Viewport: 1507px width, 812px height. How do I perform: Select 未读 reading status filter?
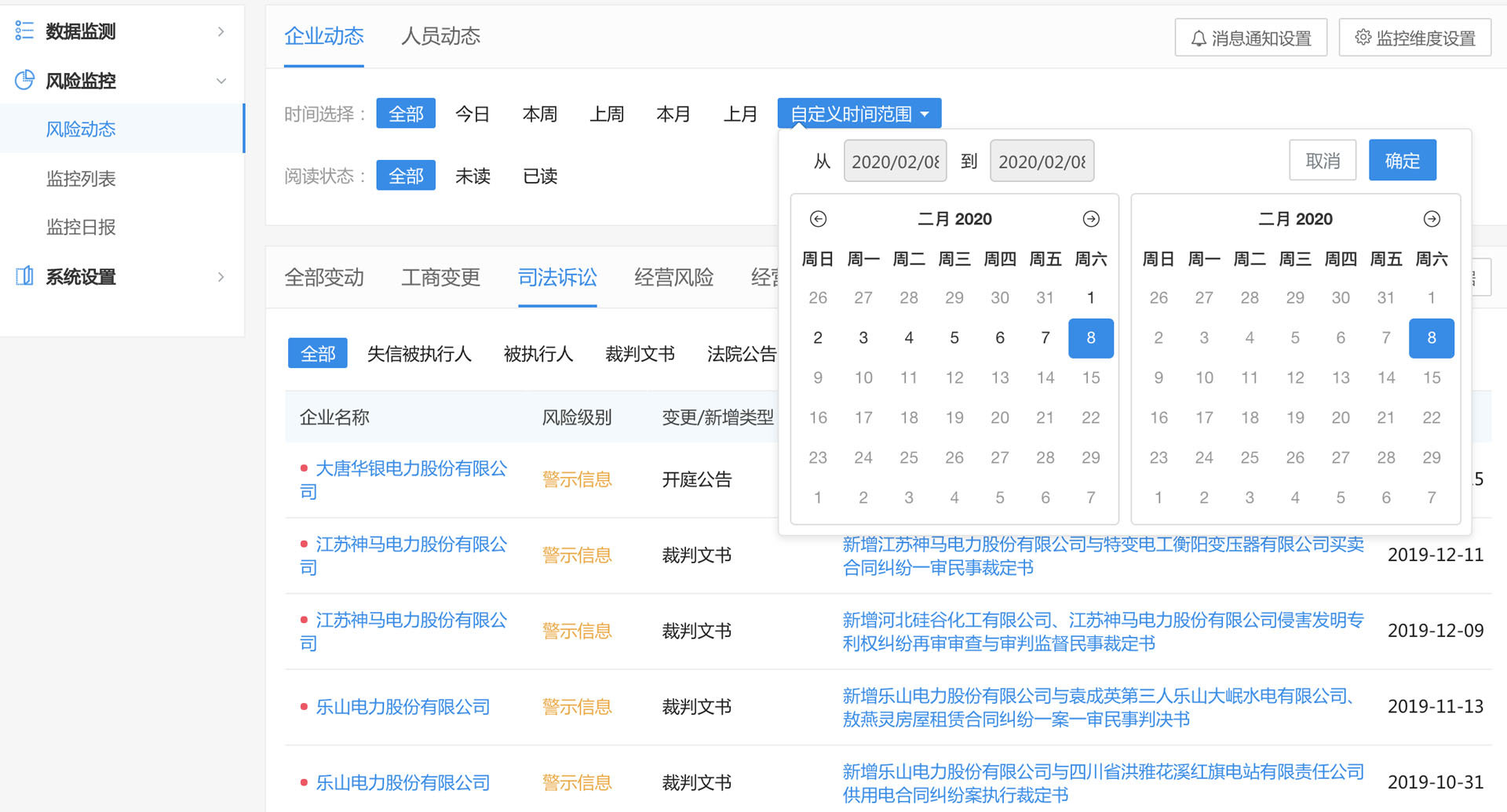473,176
